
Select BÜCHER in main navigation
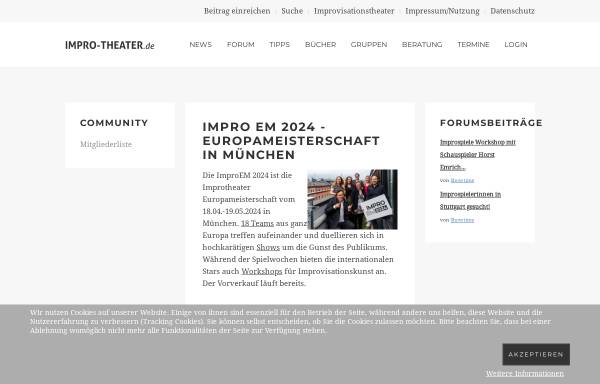point(320,44)
